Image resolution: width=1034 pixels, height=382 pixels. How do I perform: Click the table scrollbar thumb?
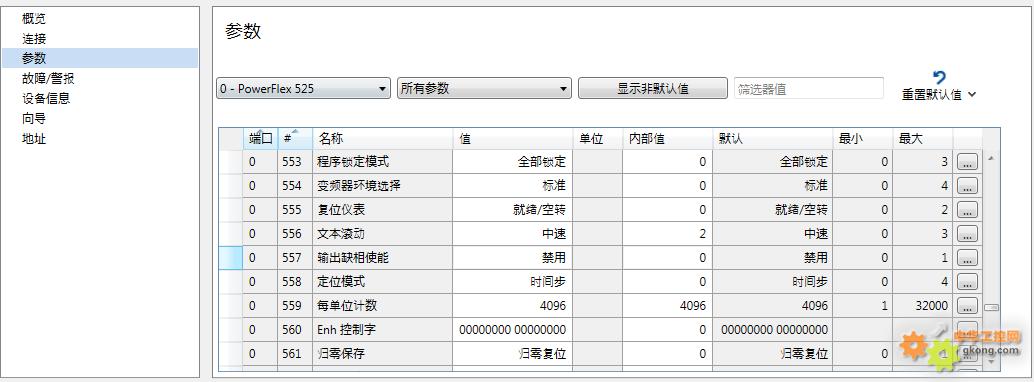click(x=991, y=307)
